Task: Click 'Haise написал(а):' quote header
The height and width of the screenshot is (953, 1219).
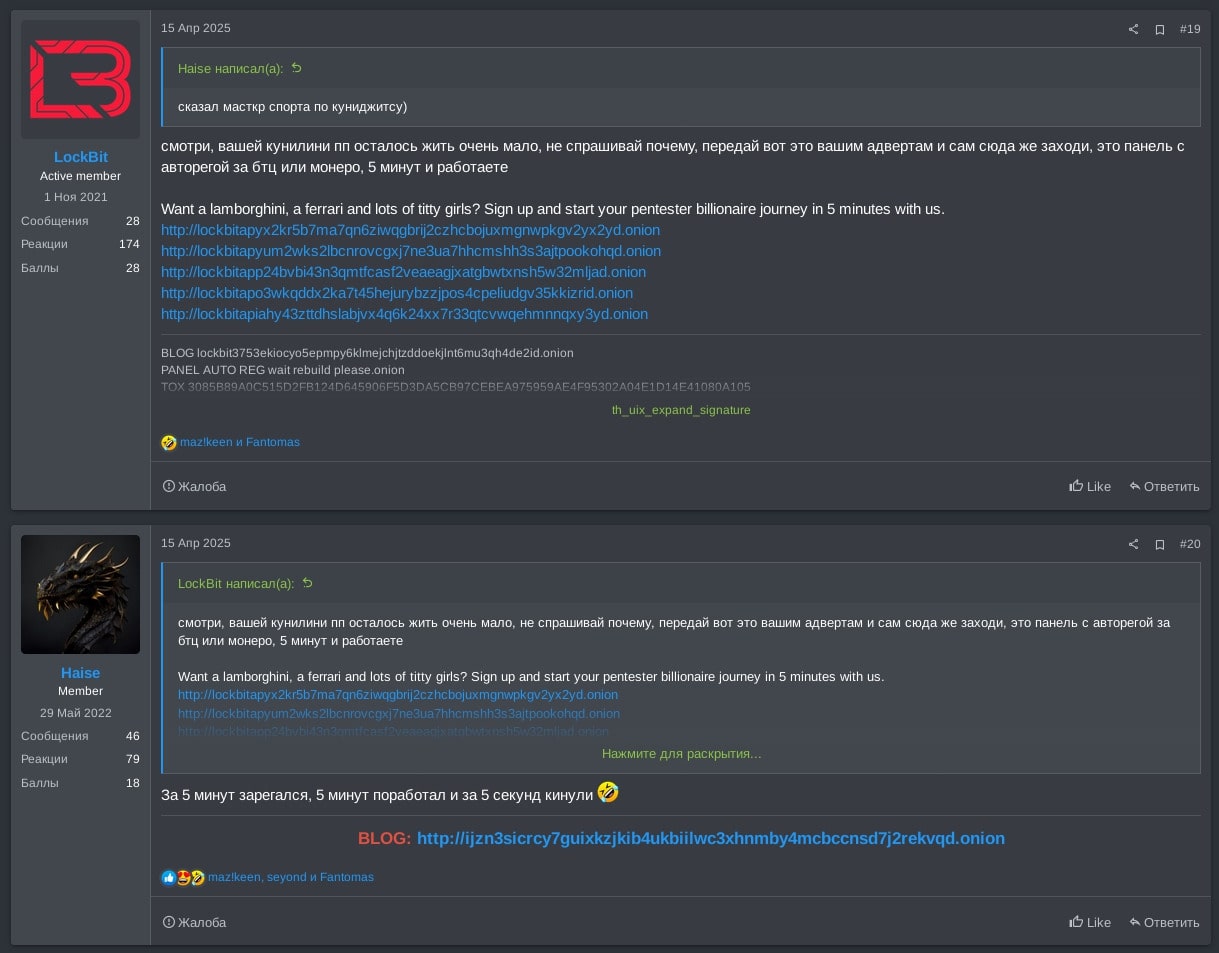Action: click(x=230, y=69)
